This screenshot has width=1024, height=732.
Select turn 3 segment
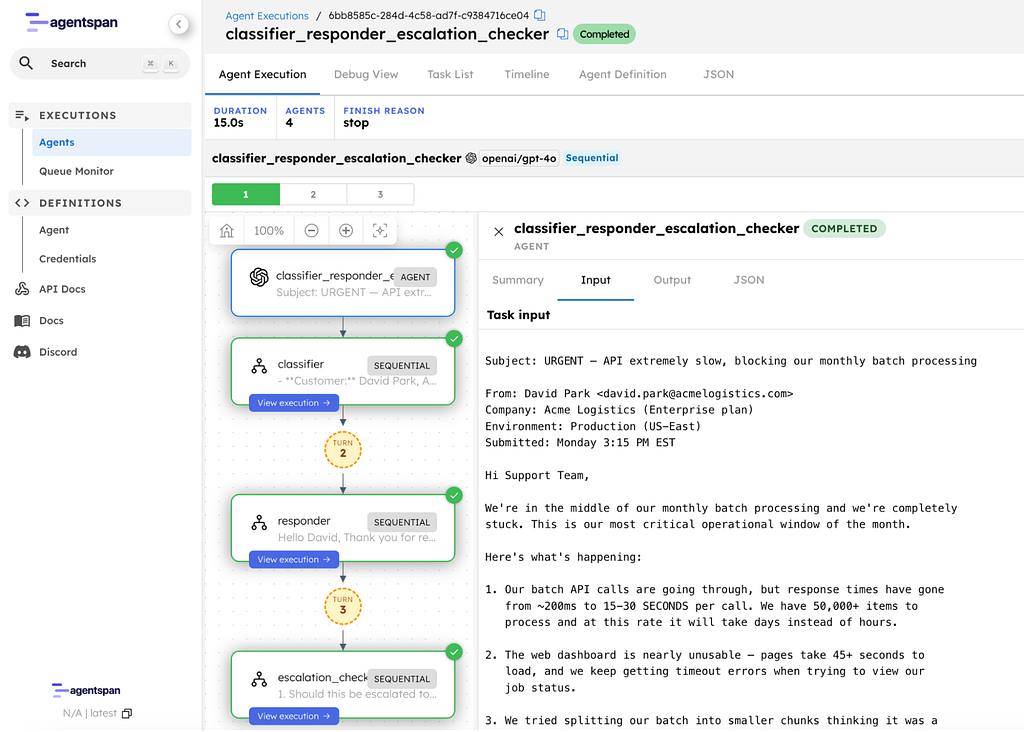tap(380, 194)
